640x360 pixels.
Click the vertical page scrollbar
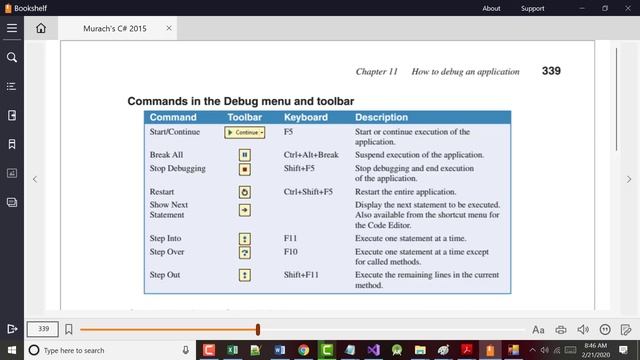pos(616,100)
